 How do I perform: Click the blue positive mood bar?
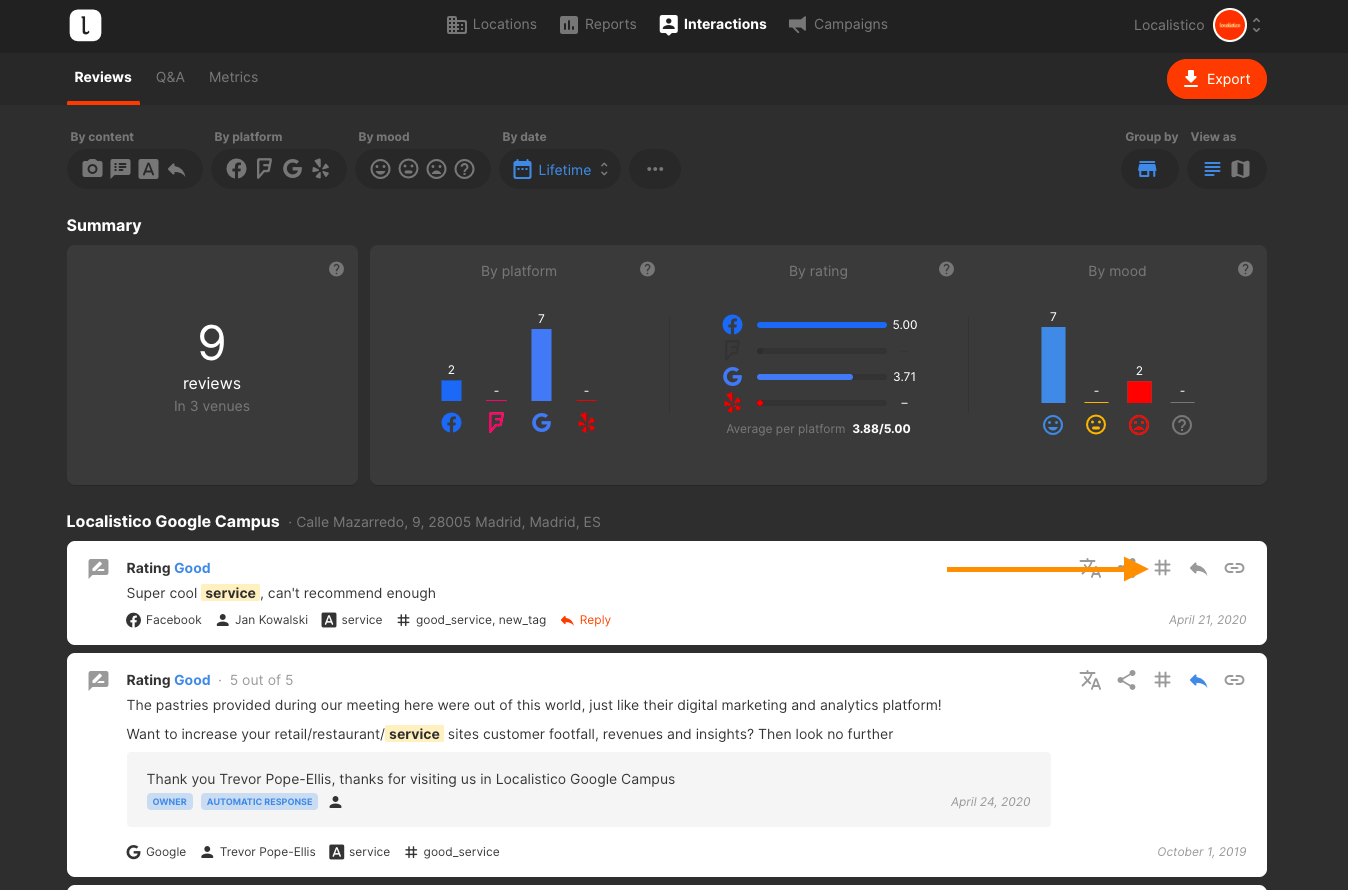[1053, 365]
